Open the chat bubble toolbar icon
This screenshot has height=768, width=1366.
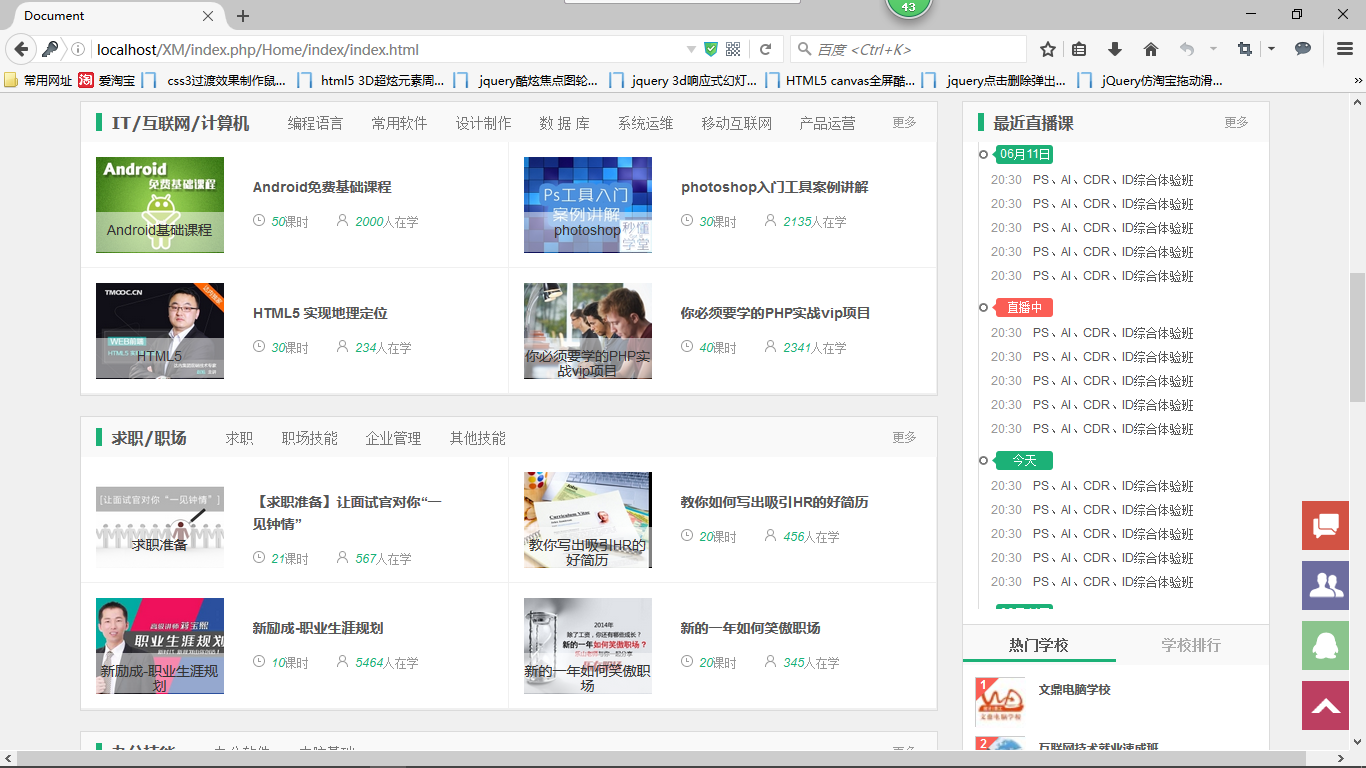pyautogui.click(x=1303, y=49)
